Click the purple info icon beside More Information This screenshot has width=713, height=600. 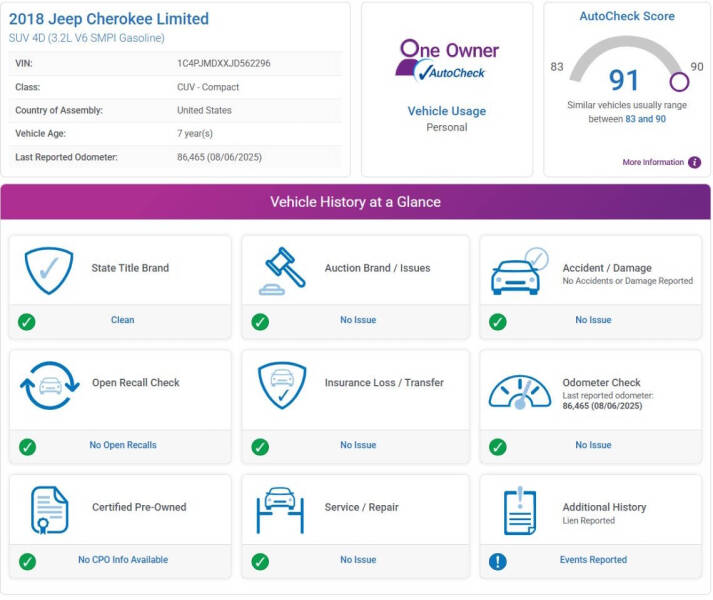coord(694,162)
